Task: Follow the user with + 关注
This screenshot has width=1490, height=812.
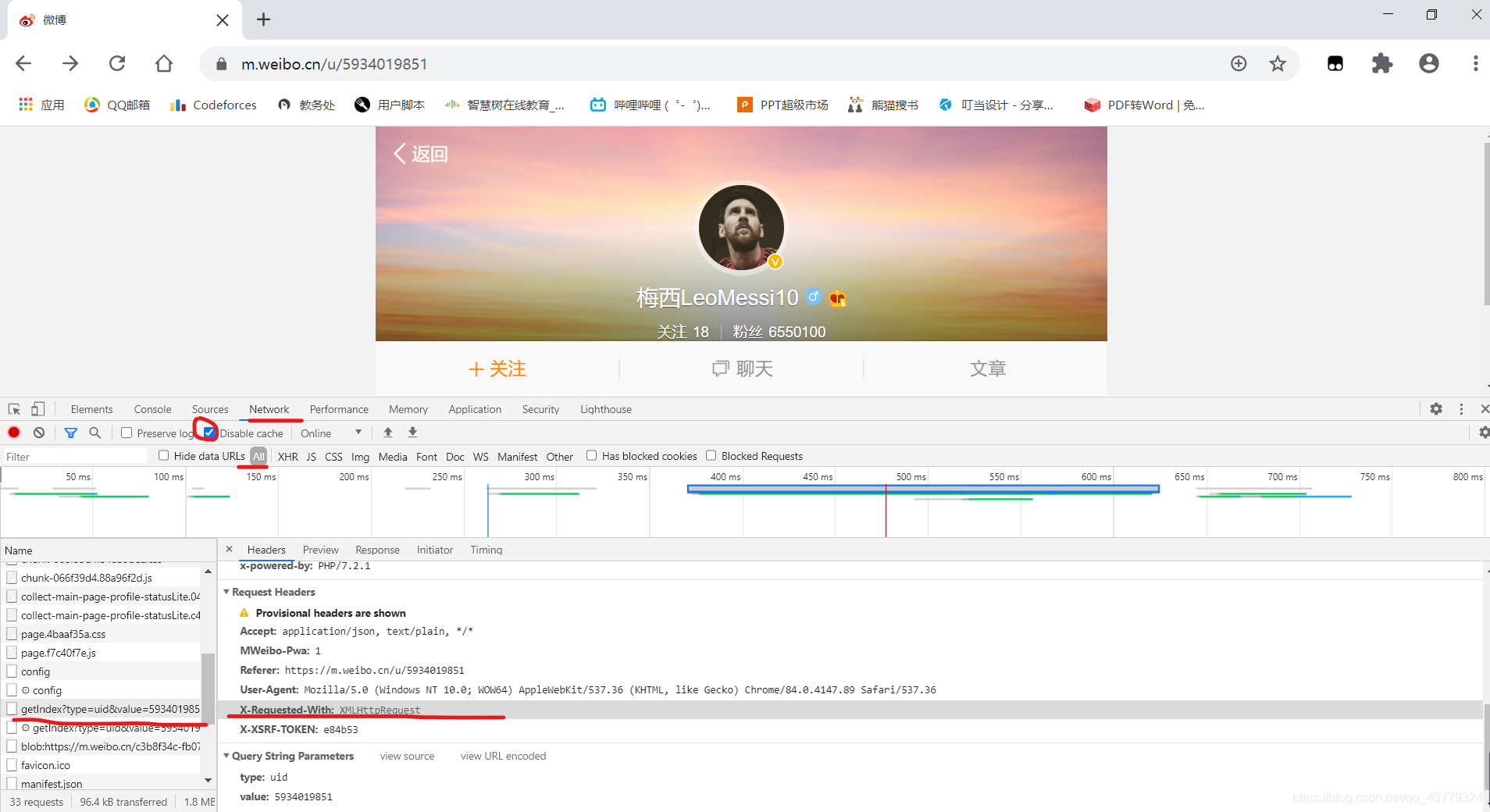Action: coord(497,369)
